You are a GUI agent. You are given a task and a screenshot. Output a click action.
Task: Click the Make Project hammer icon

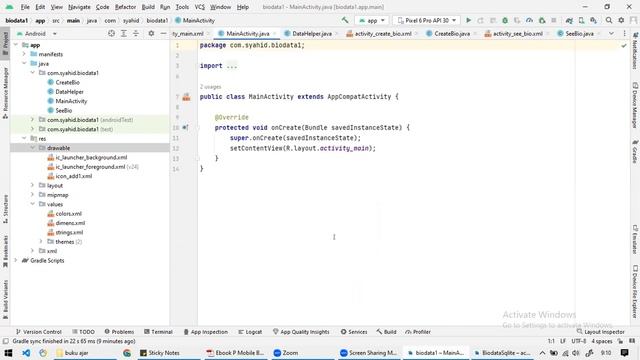pyautogui.click(x=345, y=20)
